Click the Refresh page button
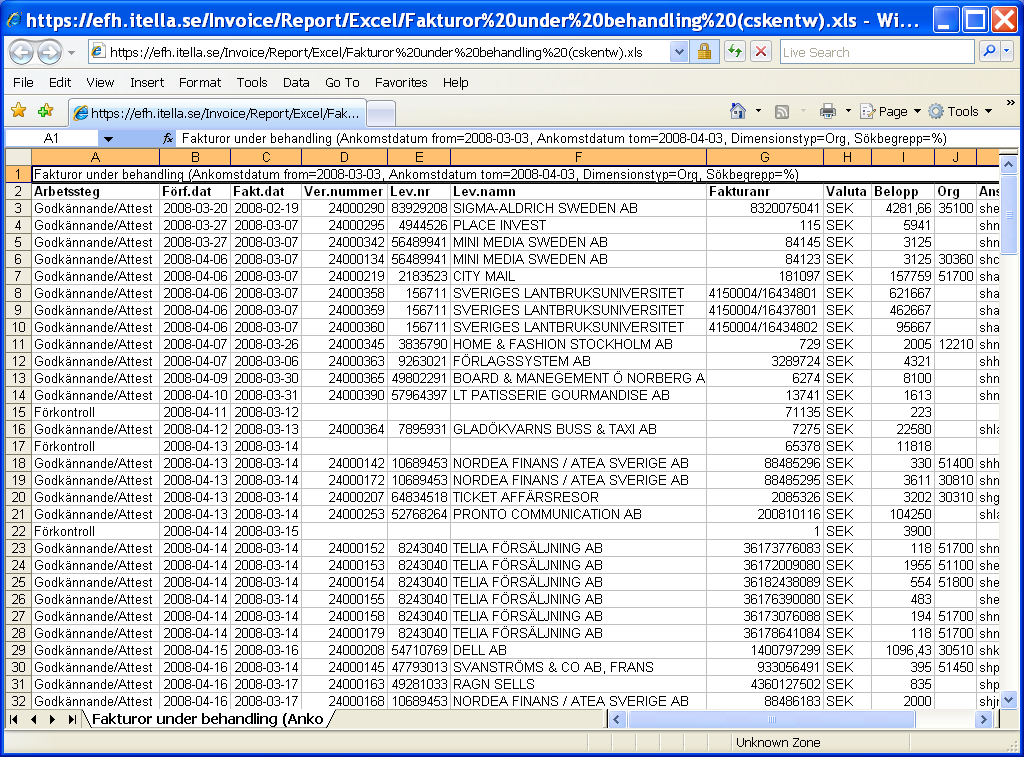The image size is (1024, 757). pyautogui.click(x=735, y=52)
